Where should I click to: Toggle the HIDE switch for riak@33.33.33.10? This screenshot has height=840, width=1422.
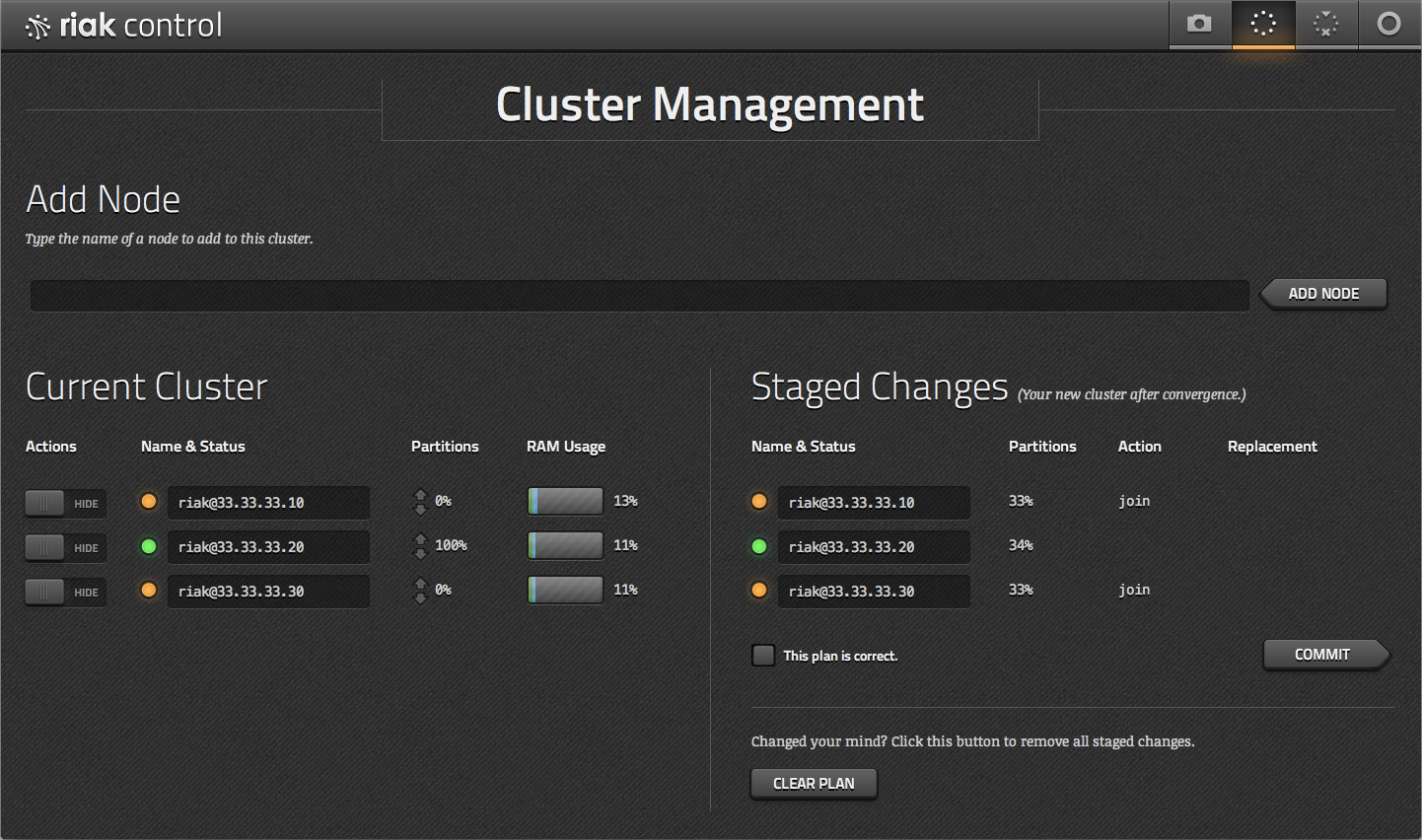coord(65,503)
